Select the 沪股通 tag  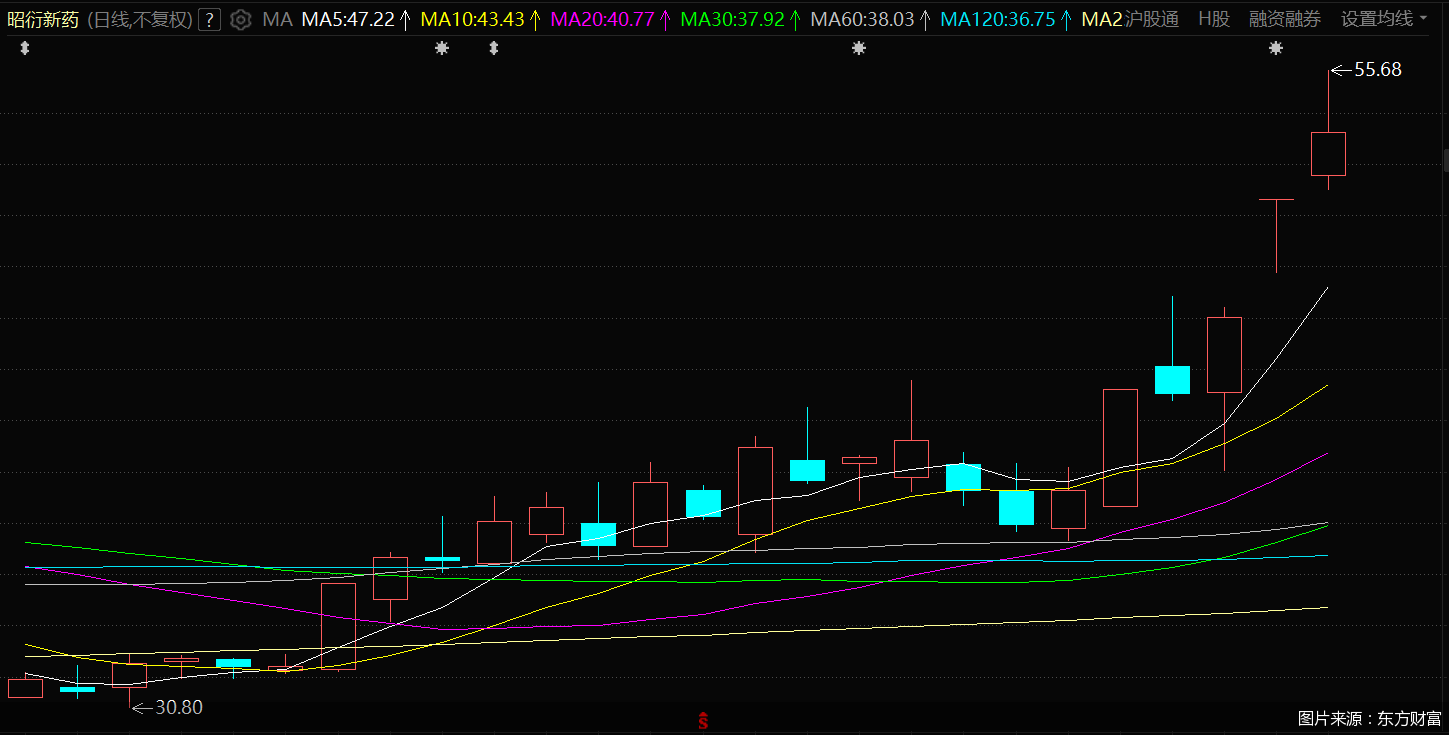click(x=1152, y=19)
